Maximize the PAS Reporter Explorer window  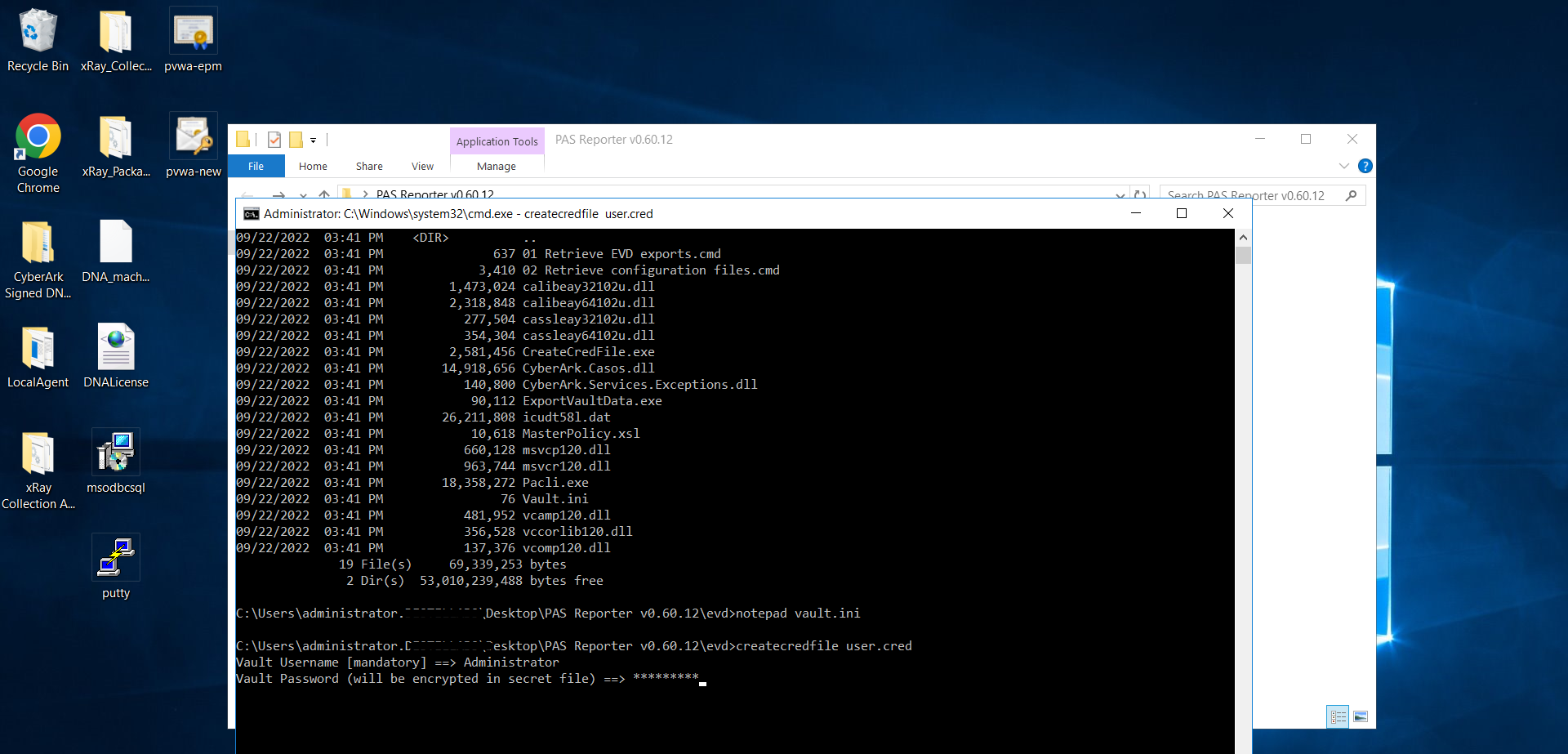1306,139
